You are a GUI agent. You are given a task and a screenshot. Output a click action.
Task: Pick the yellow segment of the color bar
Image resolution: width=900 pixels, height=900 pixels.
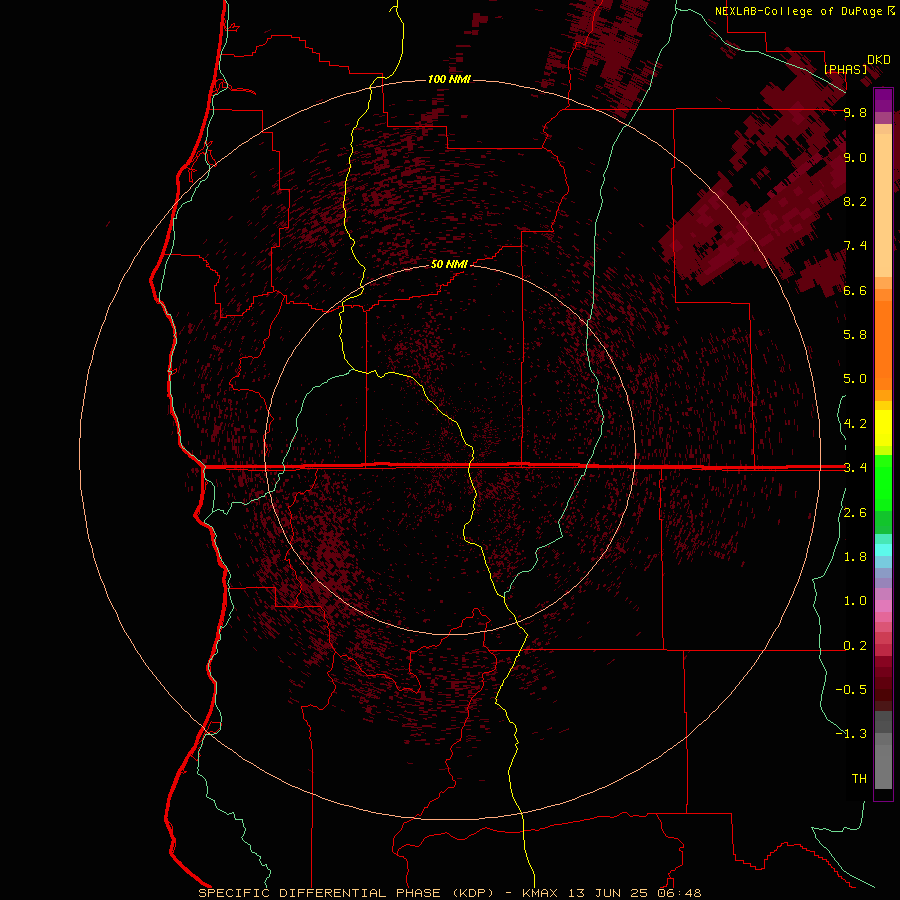pos(883,428)
